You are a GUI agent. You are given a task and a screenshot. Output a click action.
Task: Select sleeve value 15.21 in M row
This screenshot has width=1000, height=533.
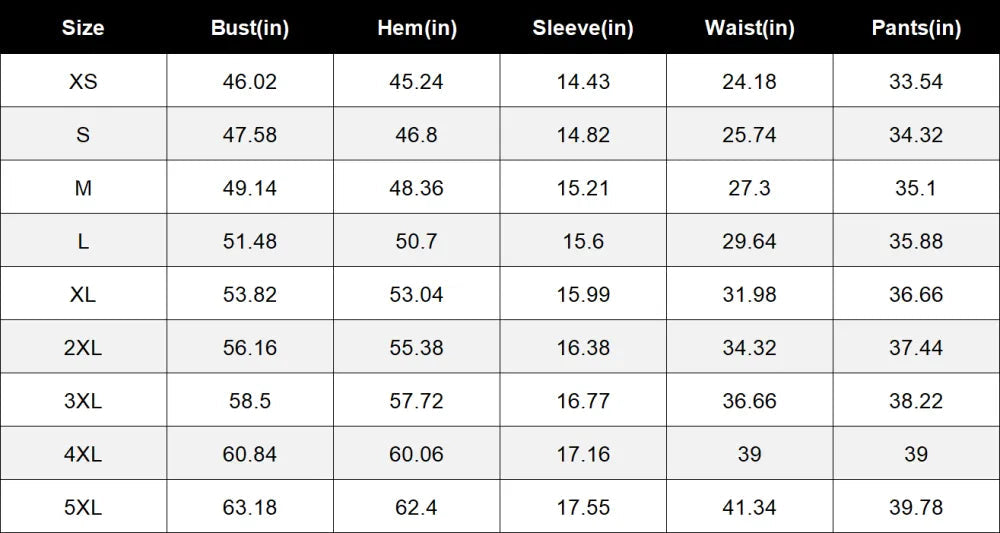[x=584, y=188]
